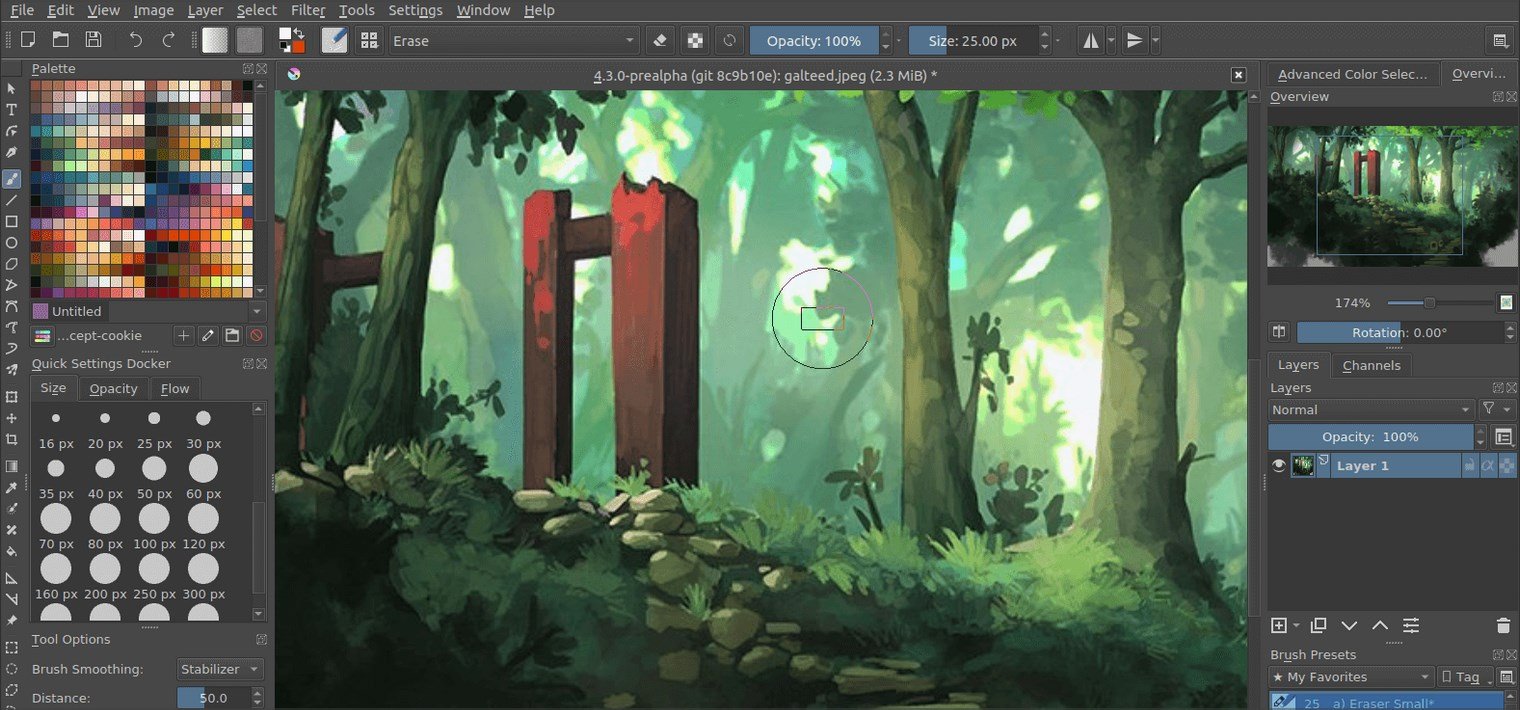Image resolution: width=1520 pixels, height=710 pixels.
Task: Open the workspace chooser icon
Action: (1500, 41)
